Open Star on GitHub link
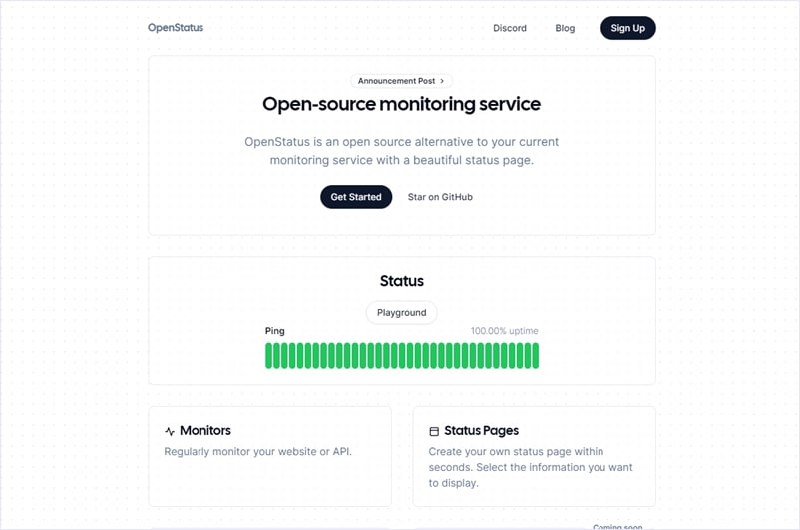Screen dimensions: 800x530 coord(440,197)
